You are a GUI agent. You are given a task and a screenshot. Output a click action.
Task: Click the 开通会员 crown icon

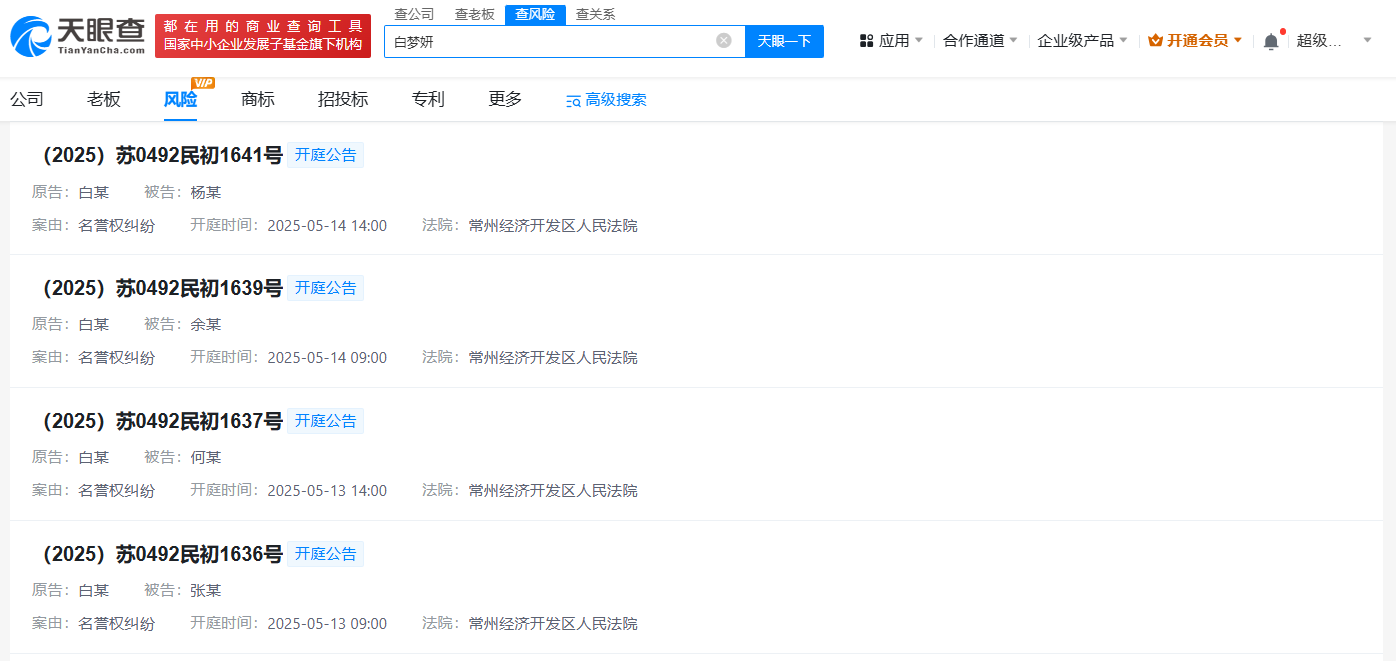(1155, 41)
